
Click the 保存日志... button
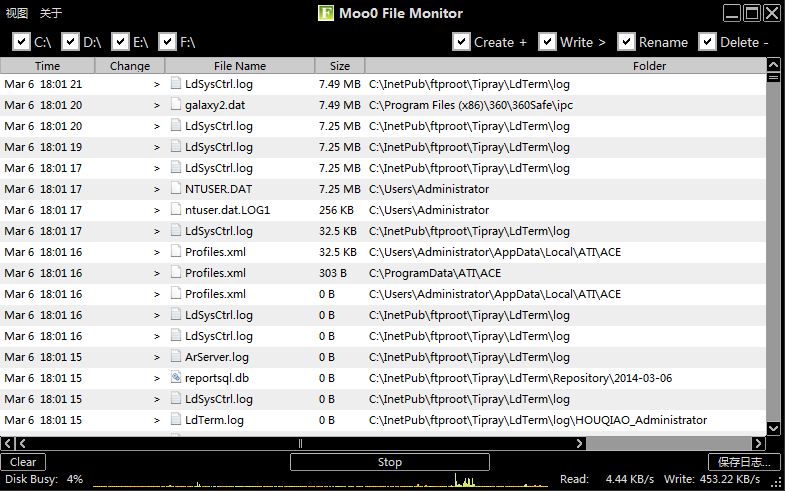[x=744, y=462]
